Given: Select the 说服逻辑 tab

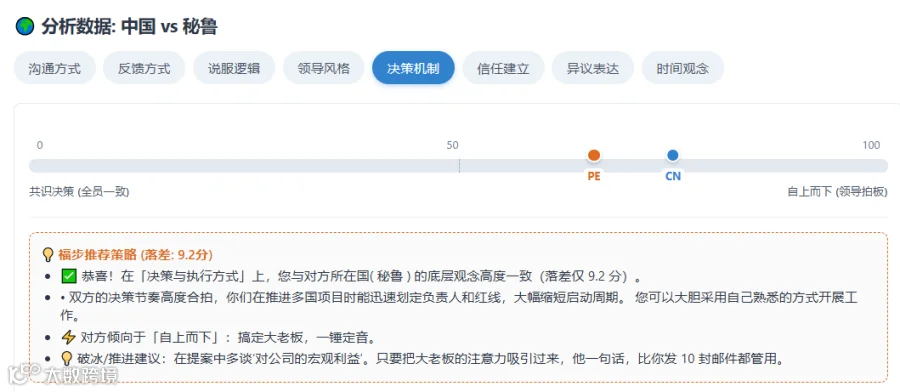Looking at the screenshot, I should point(234,68).
